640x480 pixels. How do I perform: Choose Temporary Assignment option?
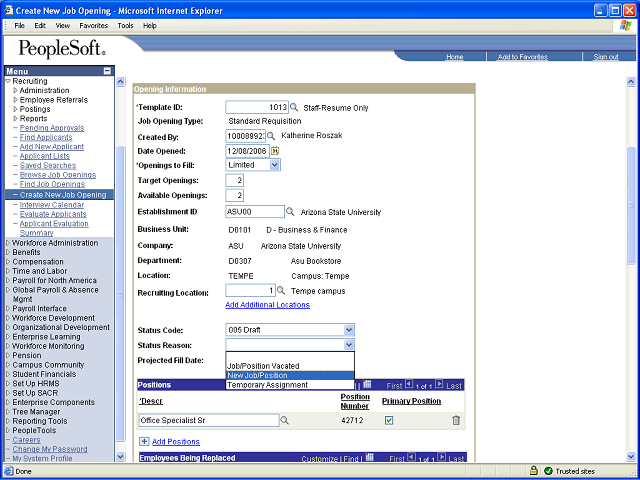pos(290,385)
